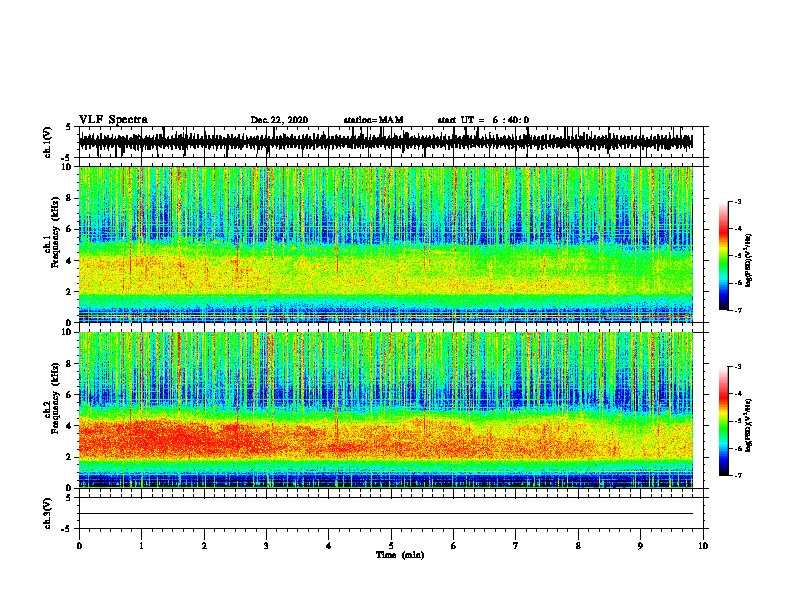
Task: Click the ch.1 colorbar log(PSD) unit label
Action: coord(748,260)
